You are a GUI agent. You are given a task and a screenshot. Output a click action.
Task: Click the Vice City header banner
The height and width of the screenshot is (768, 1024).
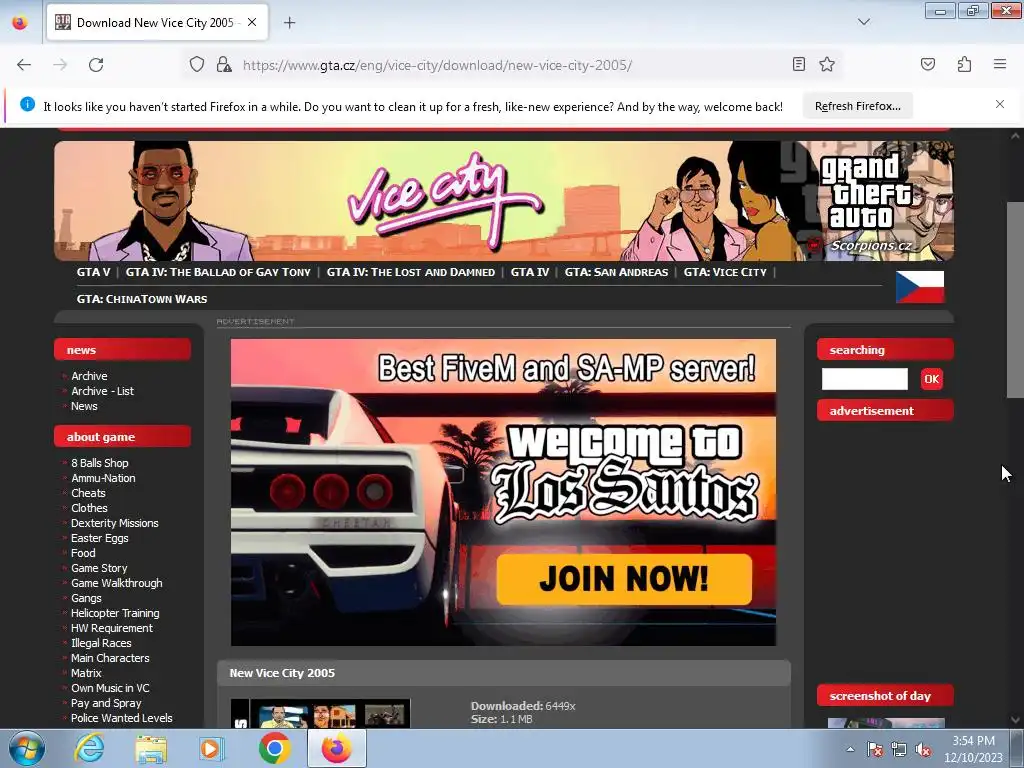pos(504,201)
